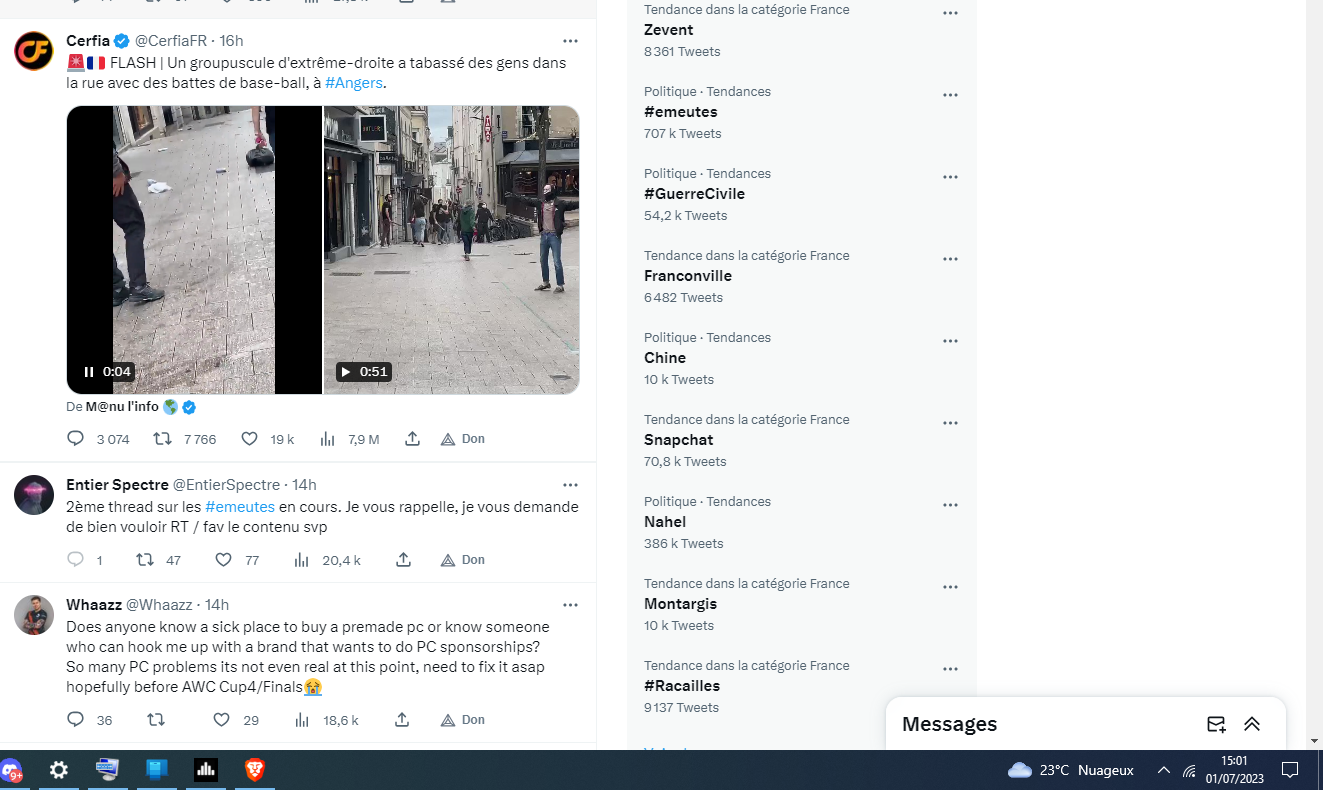This screenshot has width=1323, height=790.
Task: Open more options for the Zevent trend
Action: pyautogui.click(x=950, y=13)
